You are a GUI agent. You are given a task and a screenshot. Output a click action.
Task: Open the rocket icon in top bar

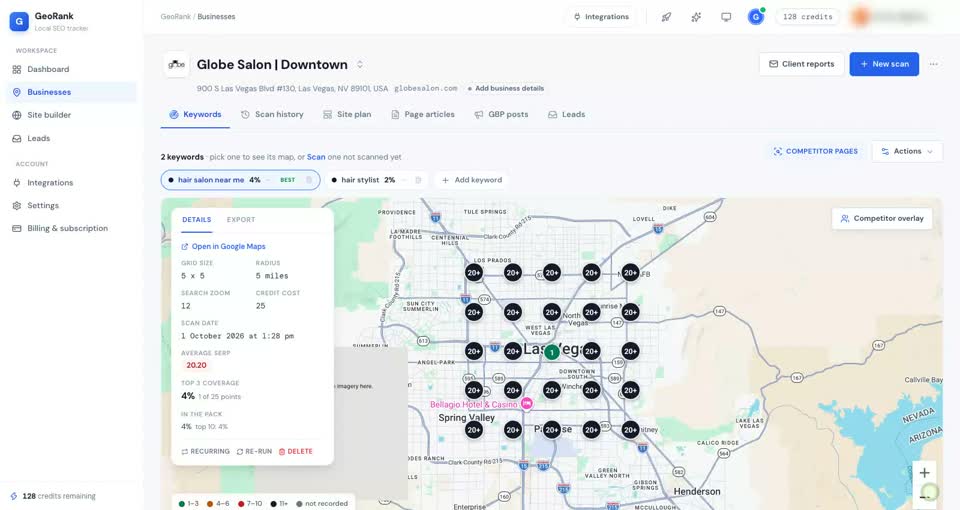(666, 17)
